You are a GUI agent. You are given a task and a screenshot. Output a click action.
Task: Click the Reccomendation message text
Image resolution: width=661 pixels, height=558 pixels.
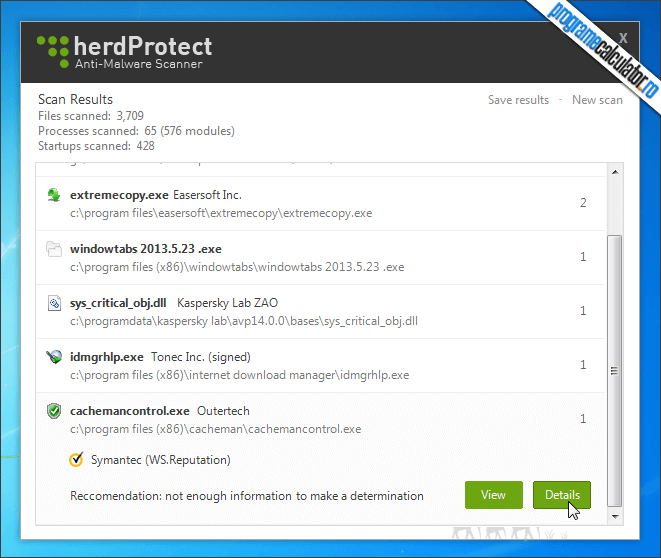(x=247, y=496)
